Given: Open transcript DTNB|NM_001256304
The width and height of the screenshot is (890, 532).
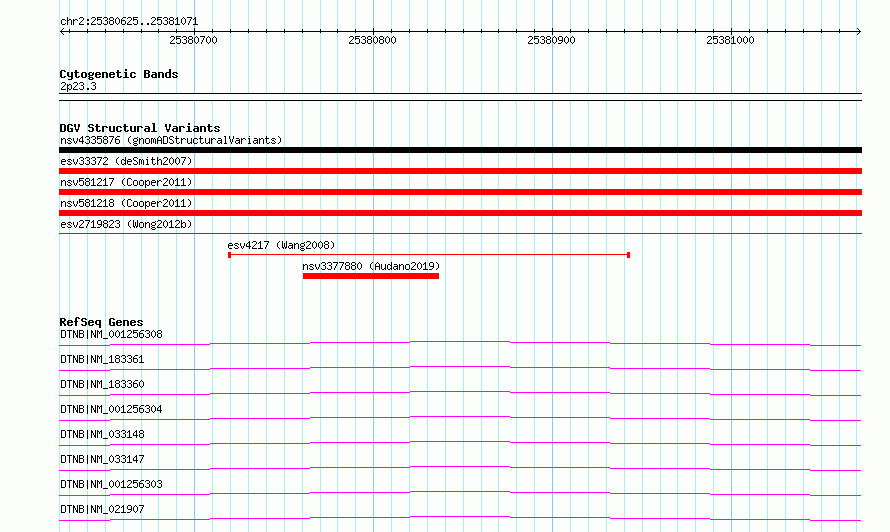Looking at the screenshot, I should pos(111,409).
